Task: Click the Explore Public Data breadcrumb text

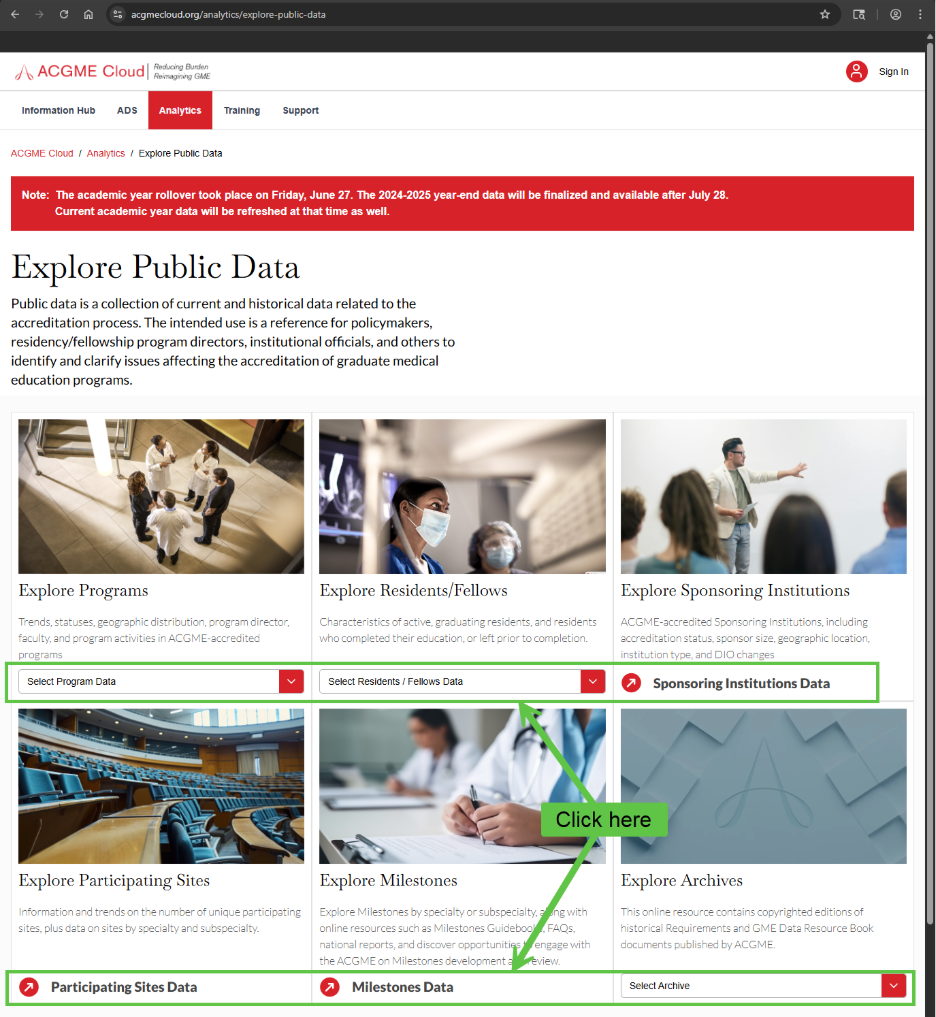Action: pos(180,154)
